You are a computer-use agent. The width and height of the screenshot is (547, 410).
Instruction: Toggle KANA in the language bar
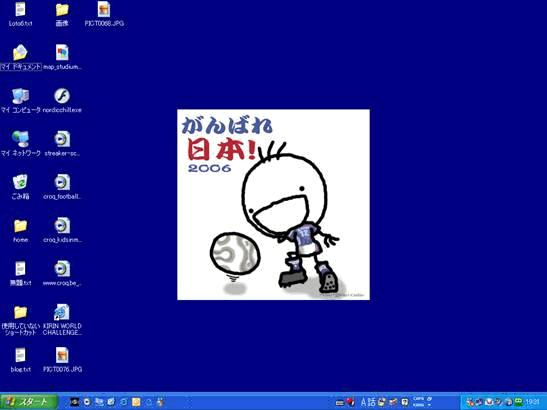point(418,405)
